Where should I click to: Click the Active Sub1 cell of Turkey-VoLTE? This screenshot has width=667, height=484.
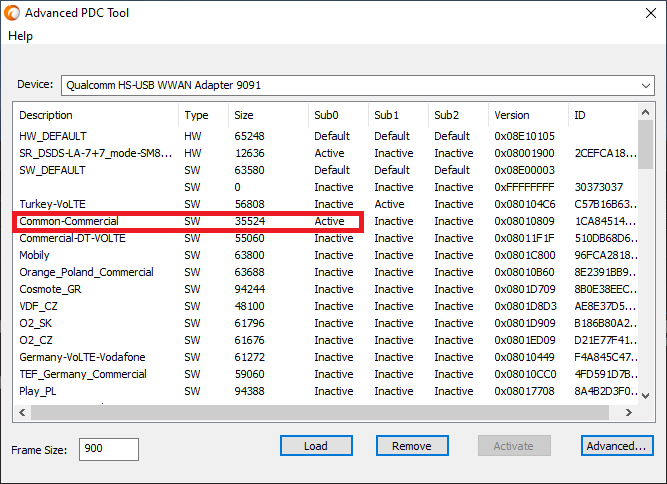coord(389,204)
